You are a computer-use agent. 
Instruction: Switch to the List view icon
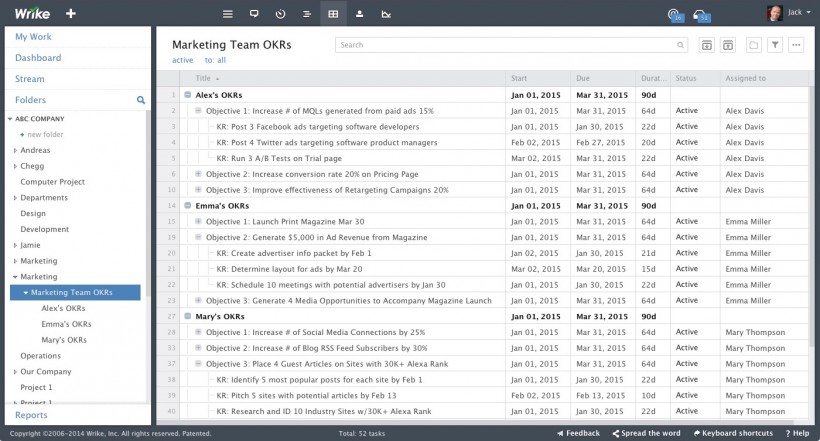[x=227, y=14]
